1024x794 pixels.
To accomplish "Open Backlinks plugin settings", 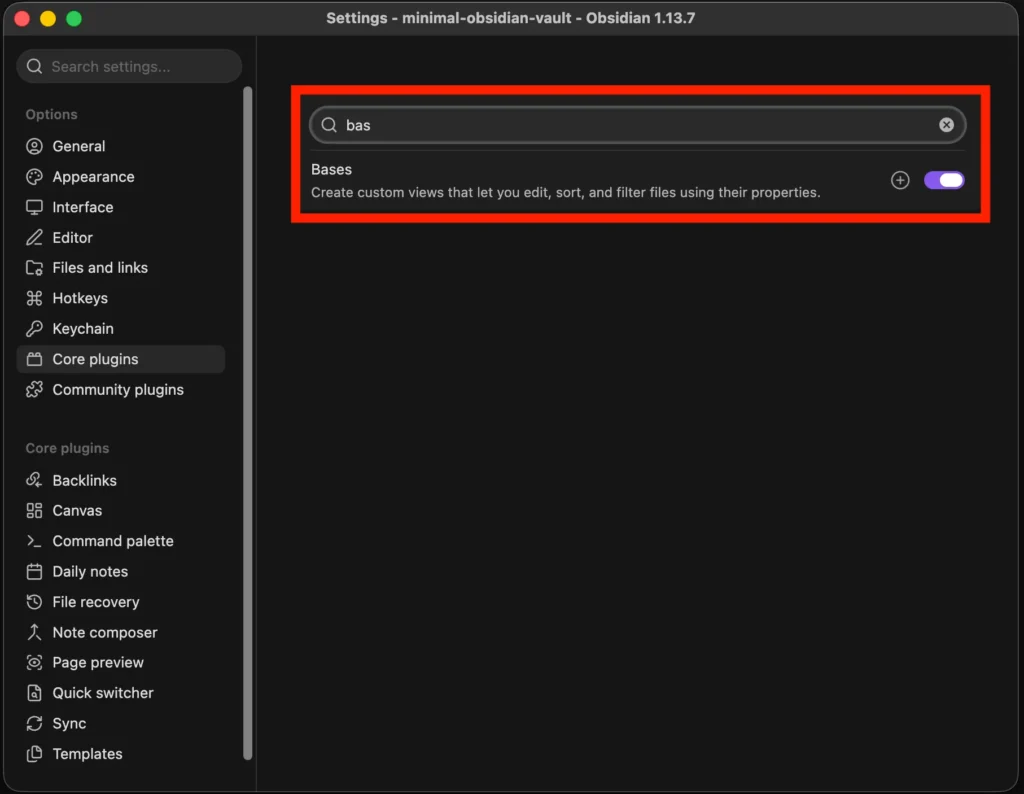I will click(121, 480).
